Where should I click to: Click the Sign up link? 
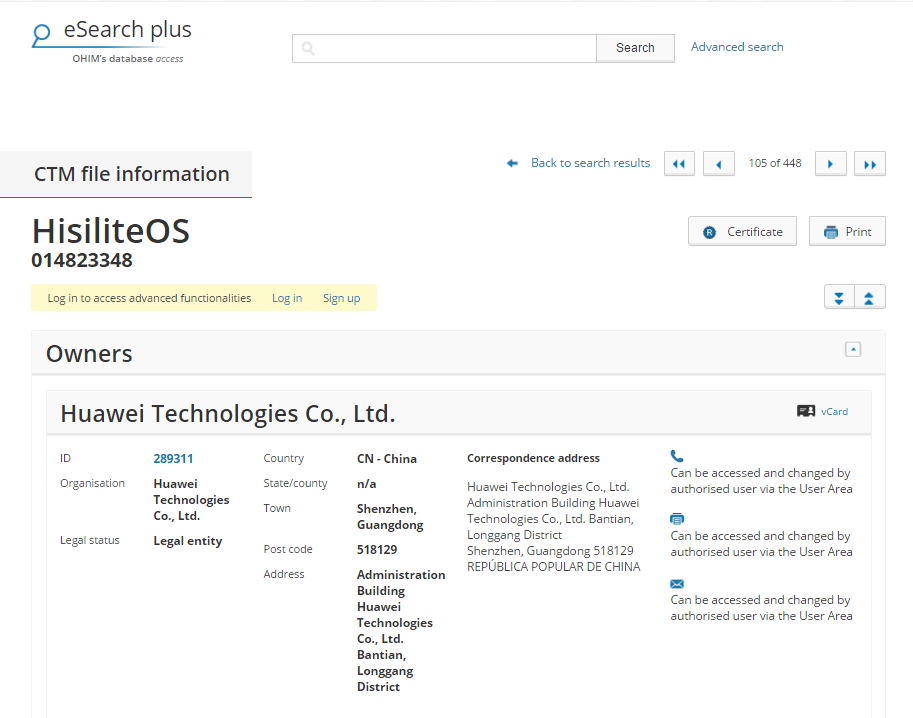click(341, 298)
